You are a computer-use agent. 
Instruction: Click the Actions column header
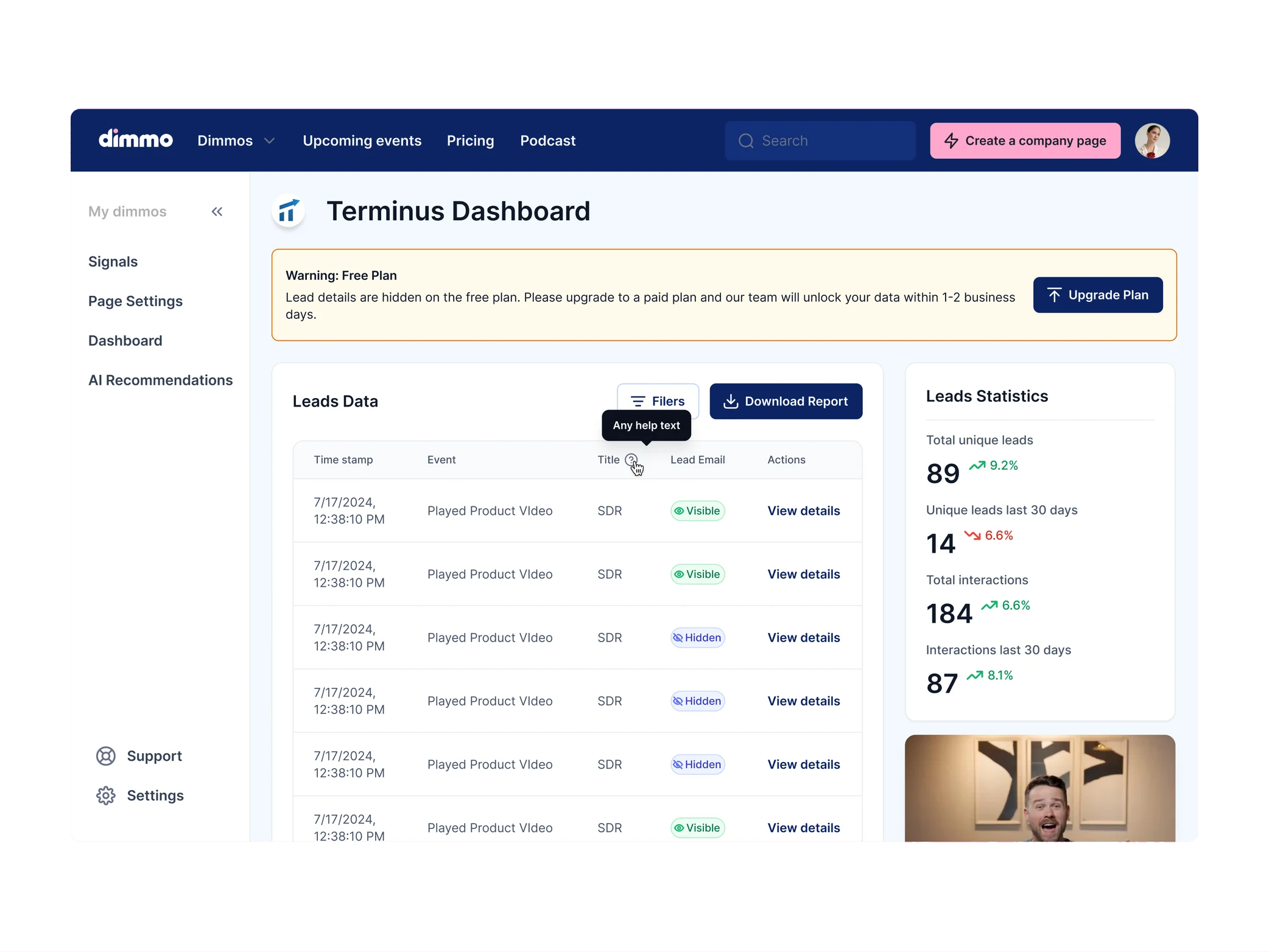(x=787, y=460)
